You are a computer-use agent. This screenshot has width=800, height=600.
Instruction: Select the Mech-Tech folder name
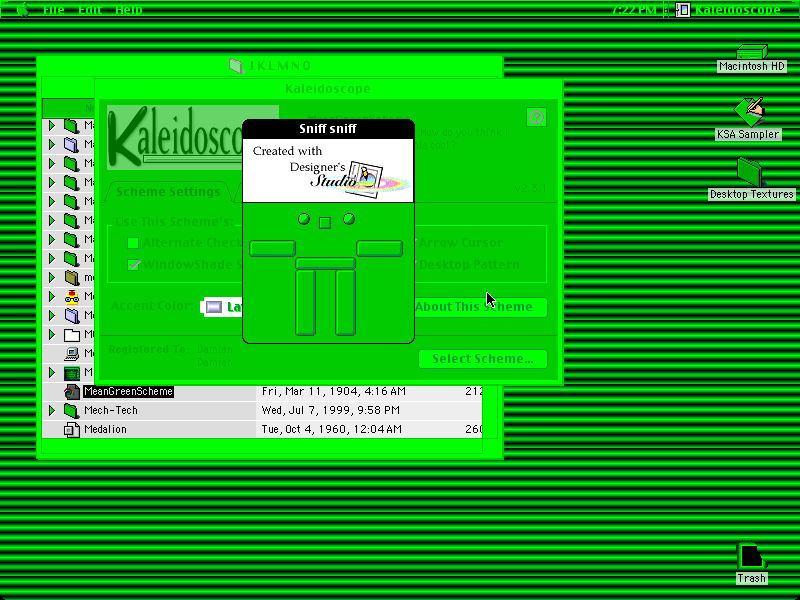click(x=111, y=411)
